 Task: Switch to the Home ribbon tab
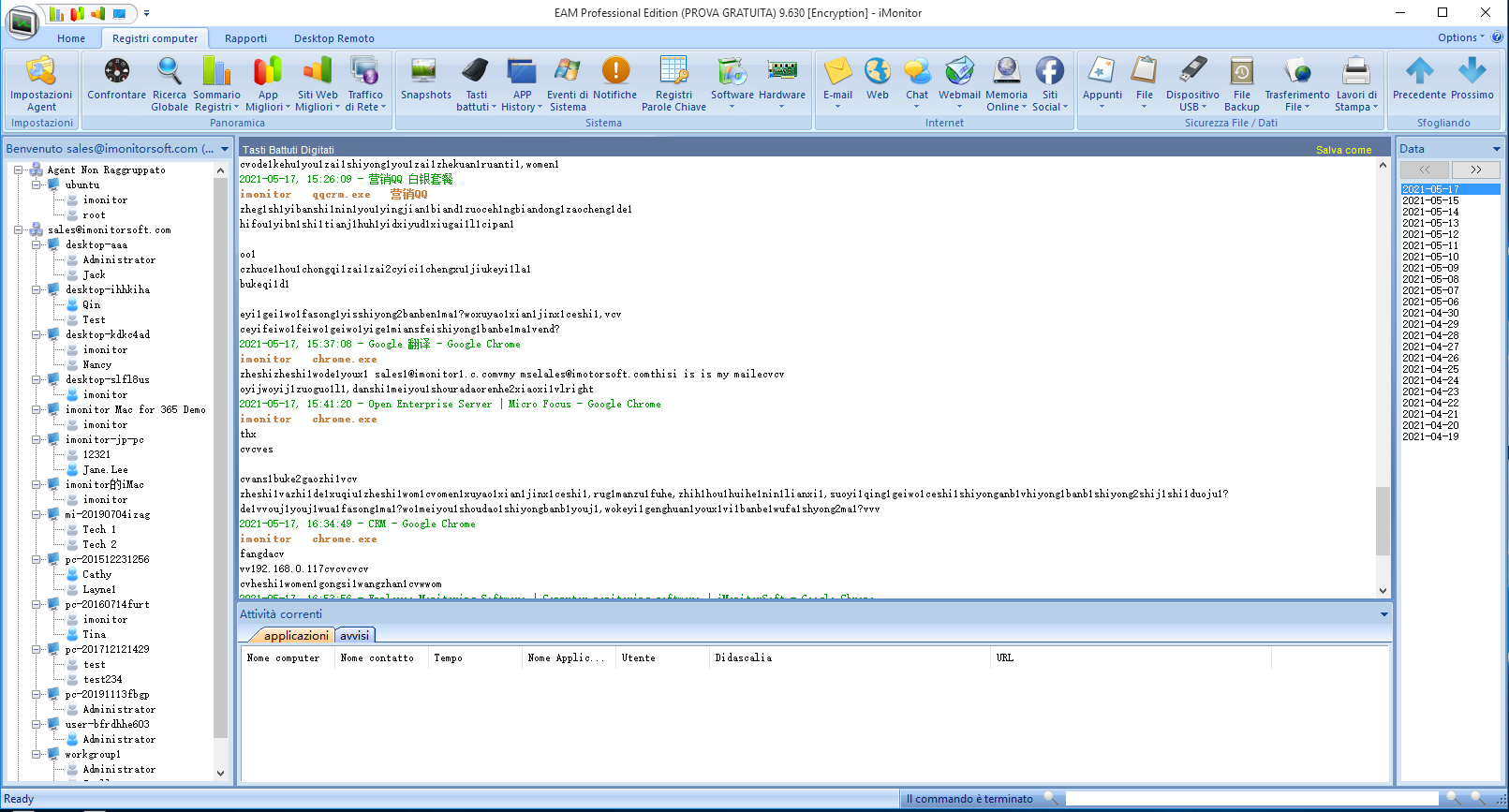click(71, 38)
